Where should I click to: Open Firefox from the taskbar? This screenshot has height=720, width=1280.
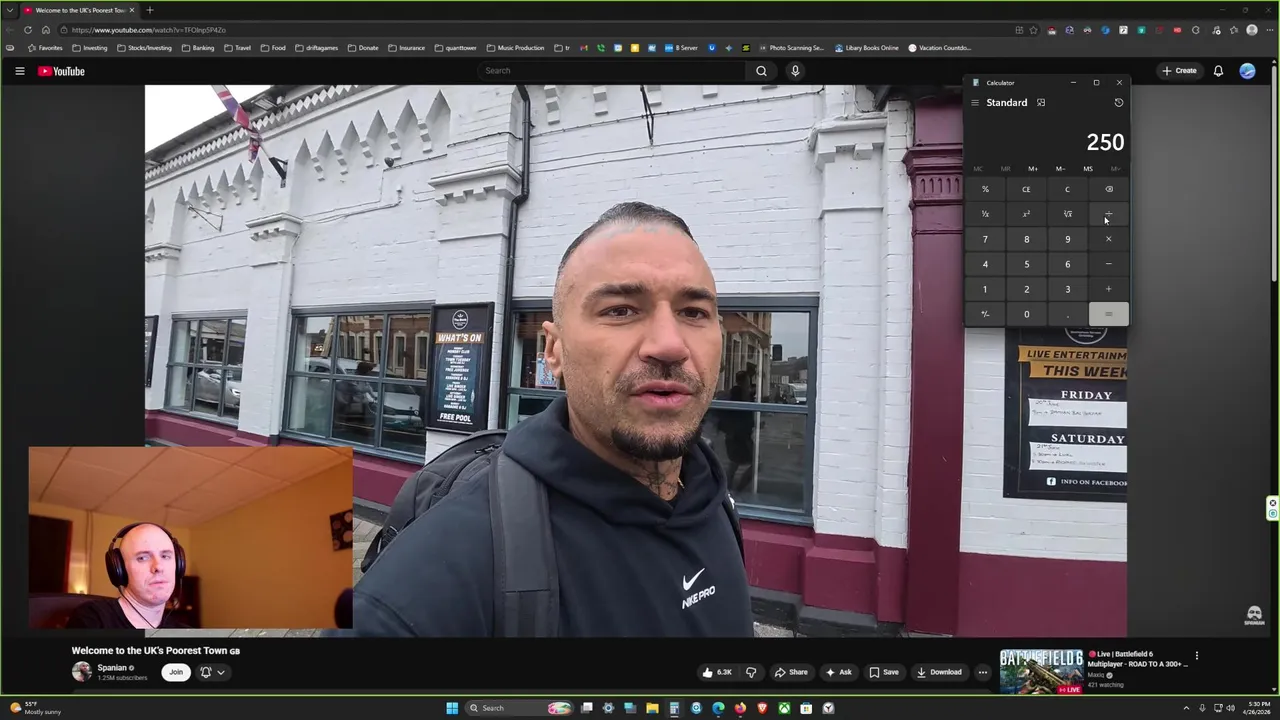click(740, 708)
